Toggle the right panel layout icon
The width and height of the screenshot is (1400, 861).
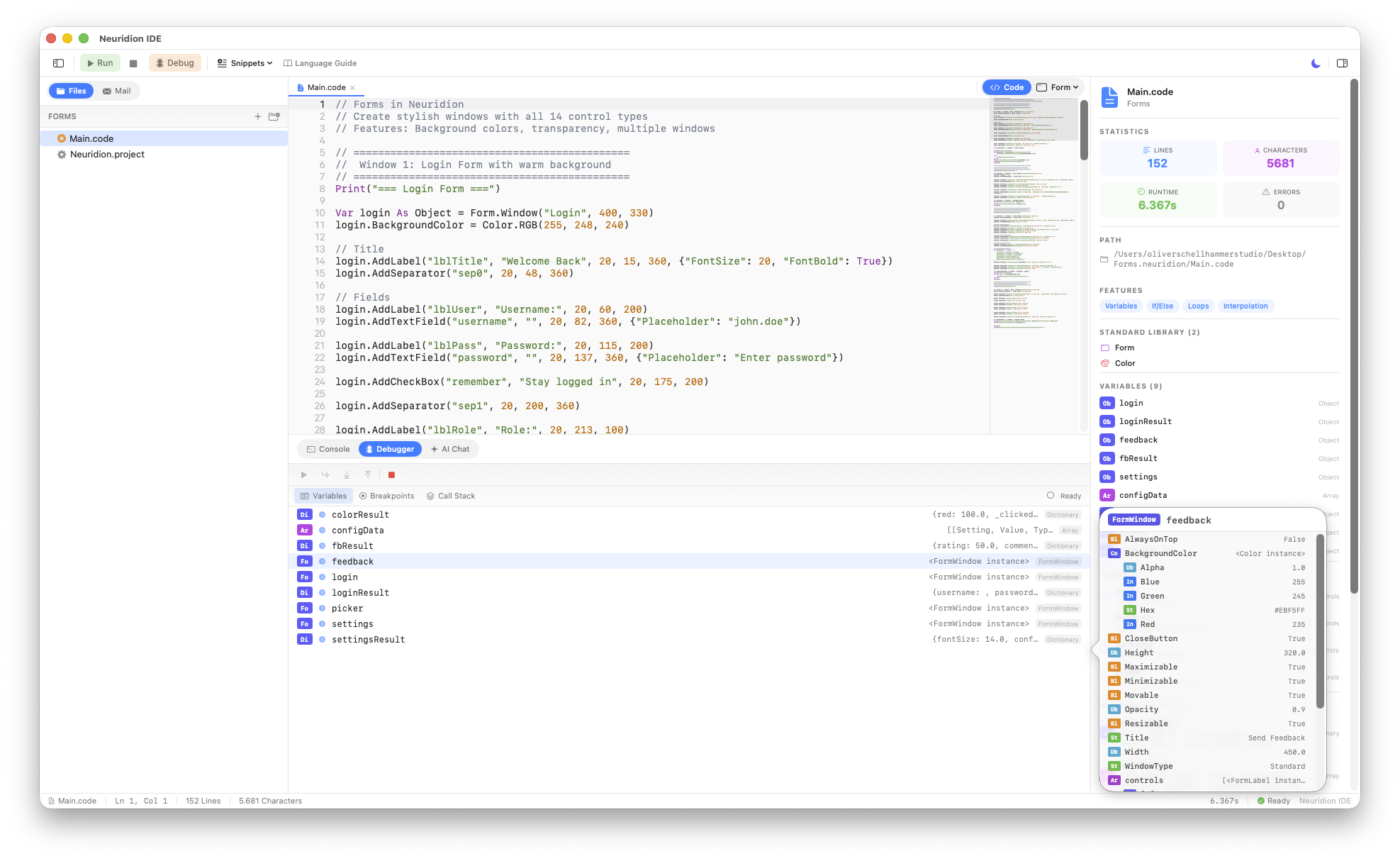1342,63
